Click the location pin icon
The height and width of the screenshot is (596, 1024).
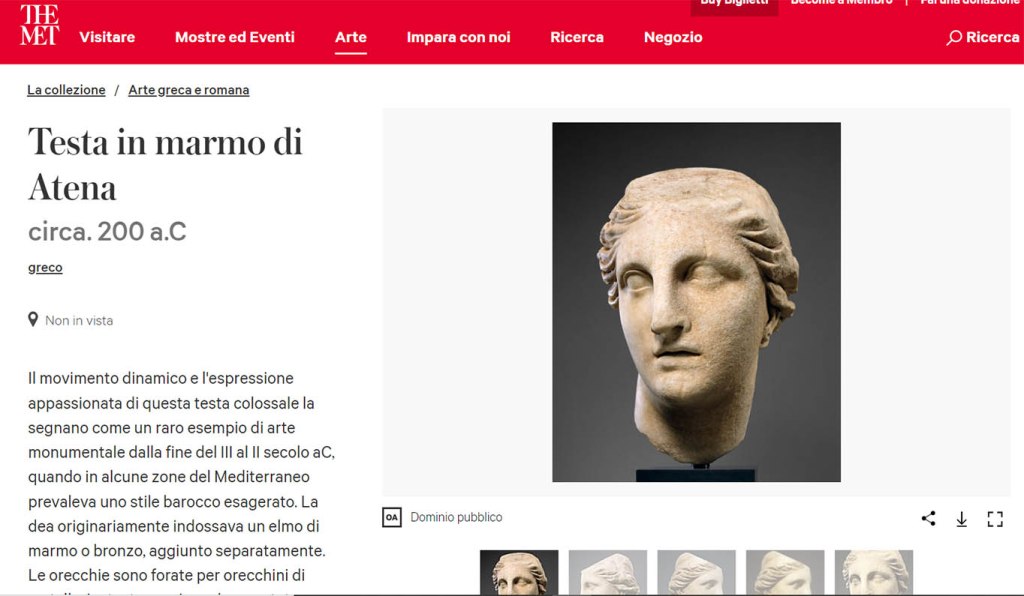coord(33,319)
